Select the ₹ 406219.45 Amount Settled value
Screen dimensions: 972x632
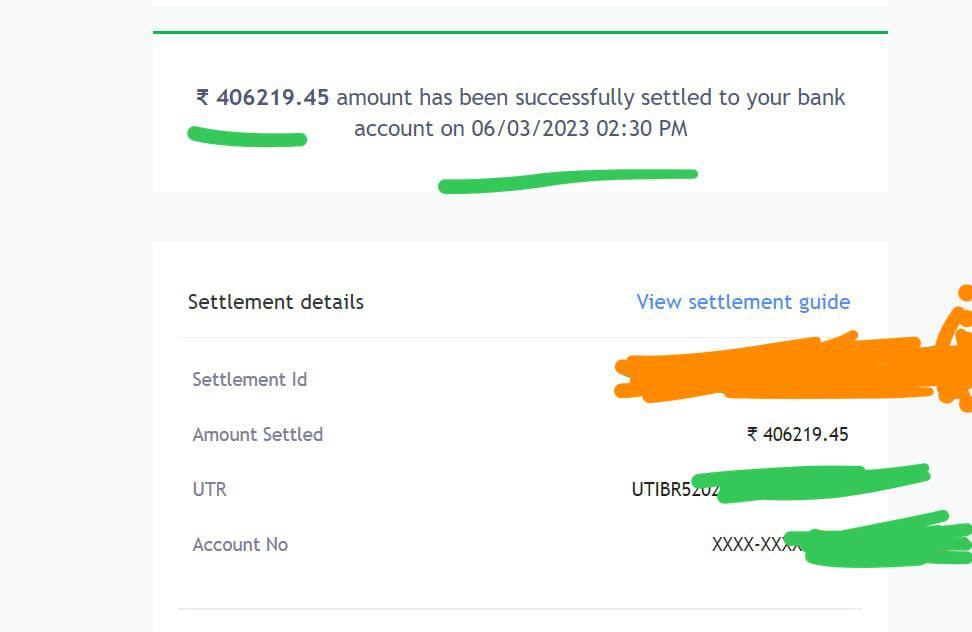coord(798,434)
